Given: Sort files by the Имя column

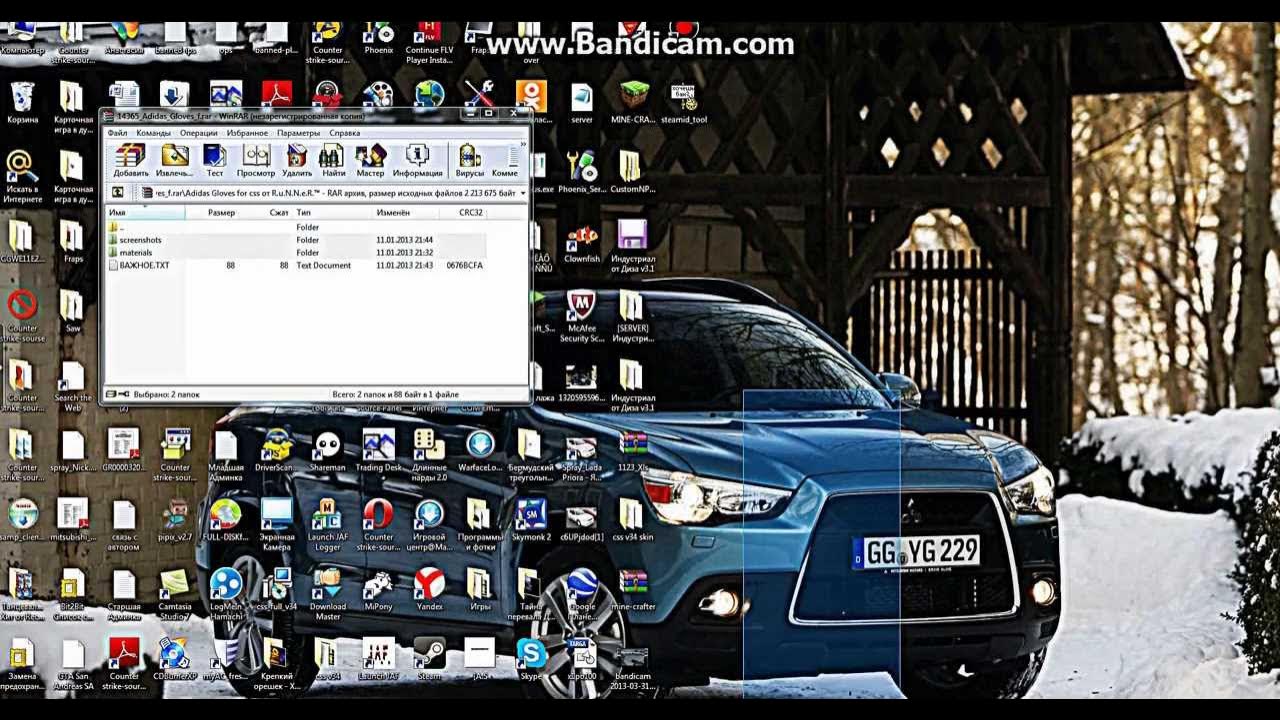Looking at the screenshot, I should coord(146,212).
